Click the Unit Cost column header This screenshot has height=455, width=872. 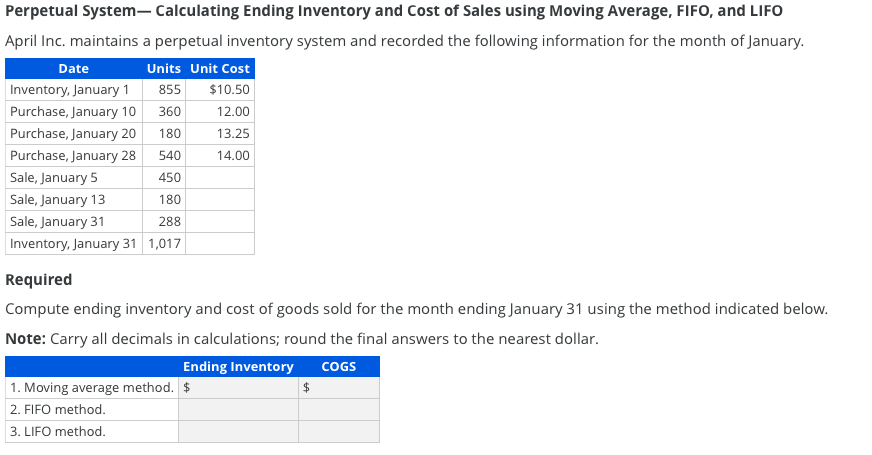[x=220, y=68]
